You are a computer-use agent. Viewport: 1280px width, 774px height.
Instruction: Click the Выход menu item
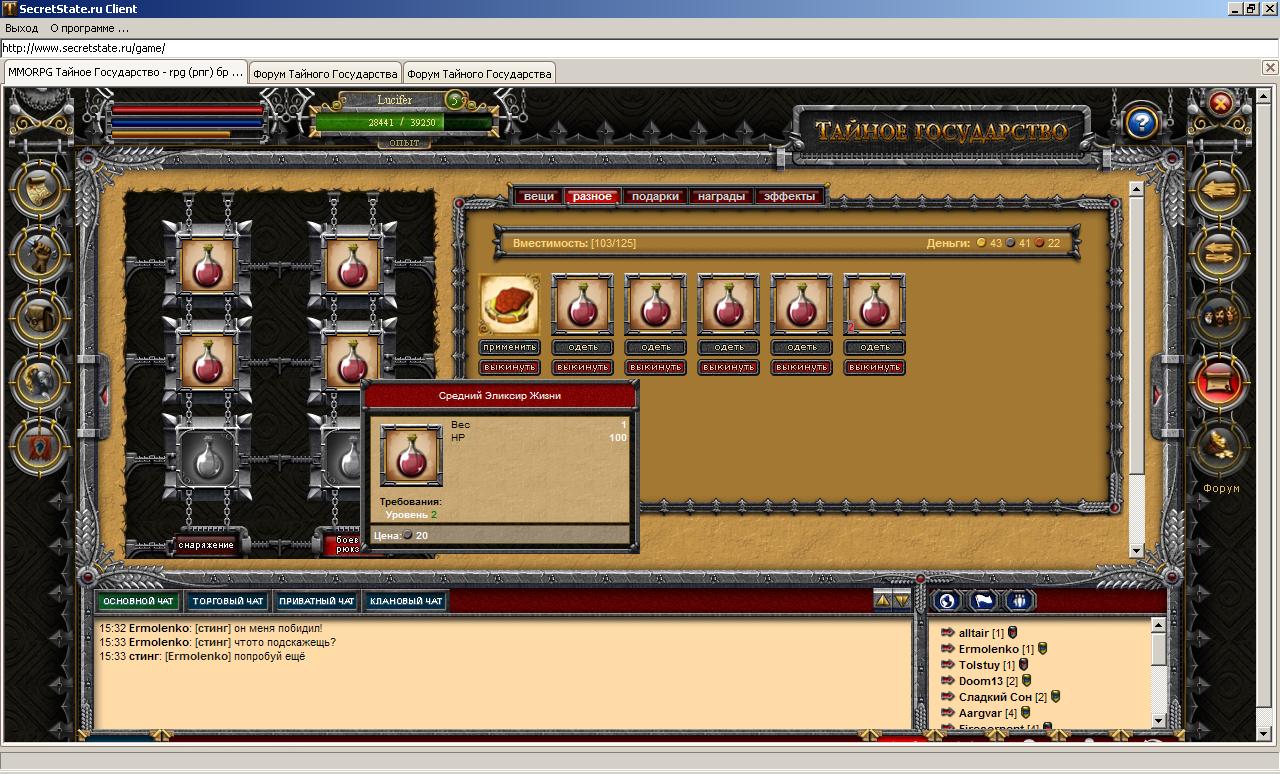click(x=22, y=28)
